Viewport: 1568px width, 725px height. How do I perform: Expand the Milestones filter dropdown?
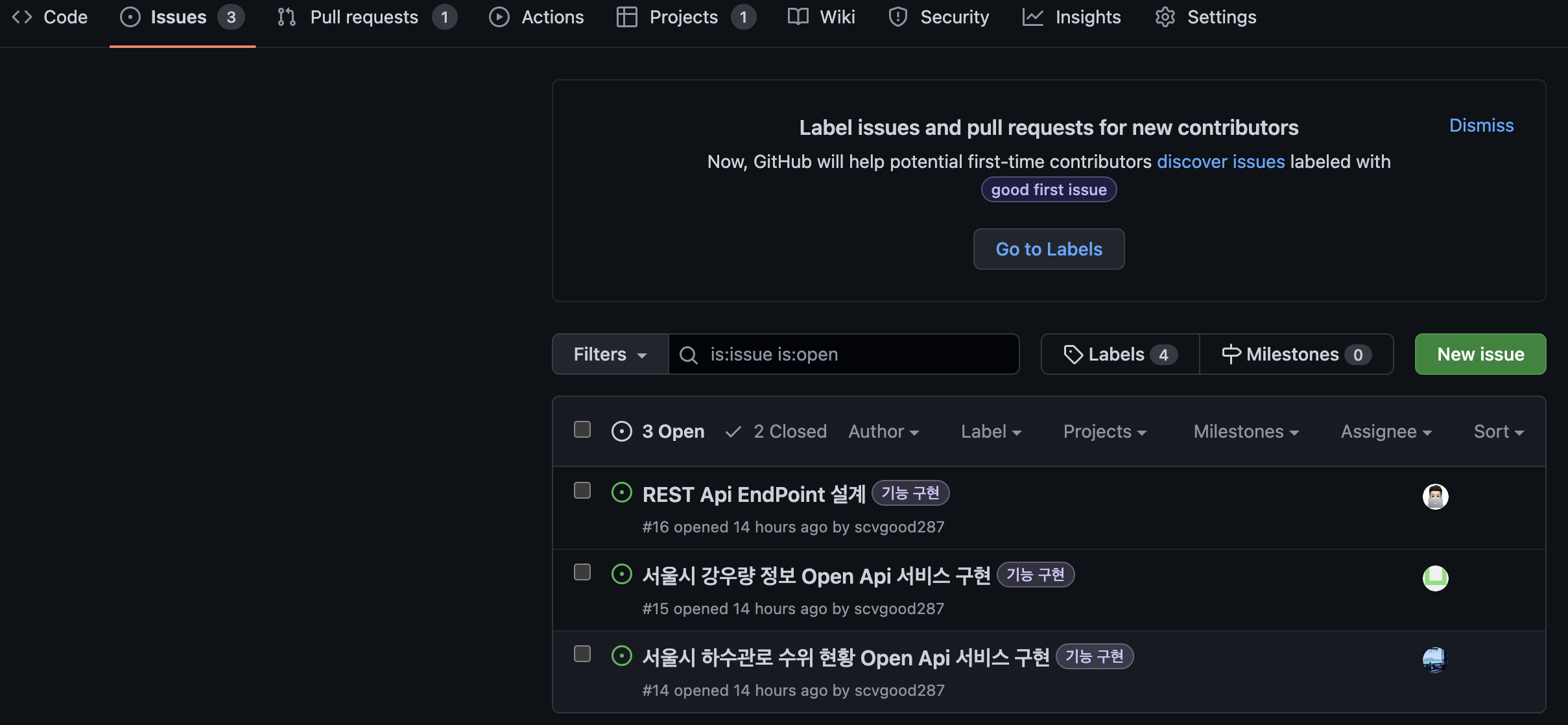coord(1246,431)
